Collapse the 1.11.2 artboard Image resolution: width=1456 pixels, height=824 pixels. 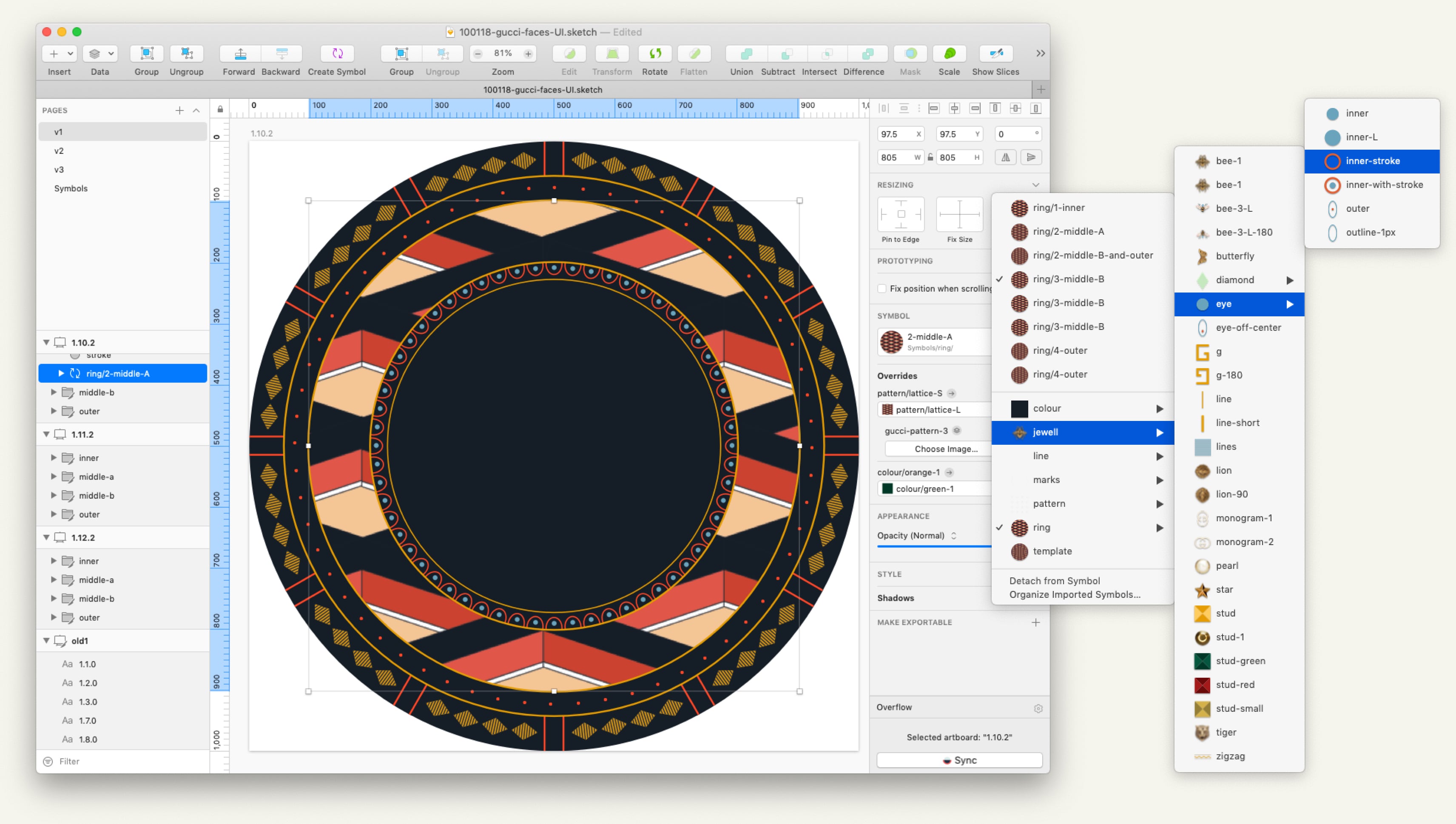46,435
